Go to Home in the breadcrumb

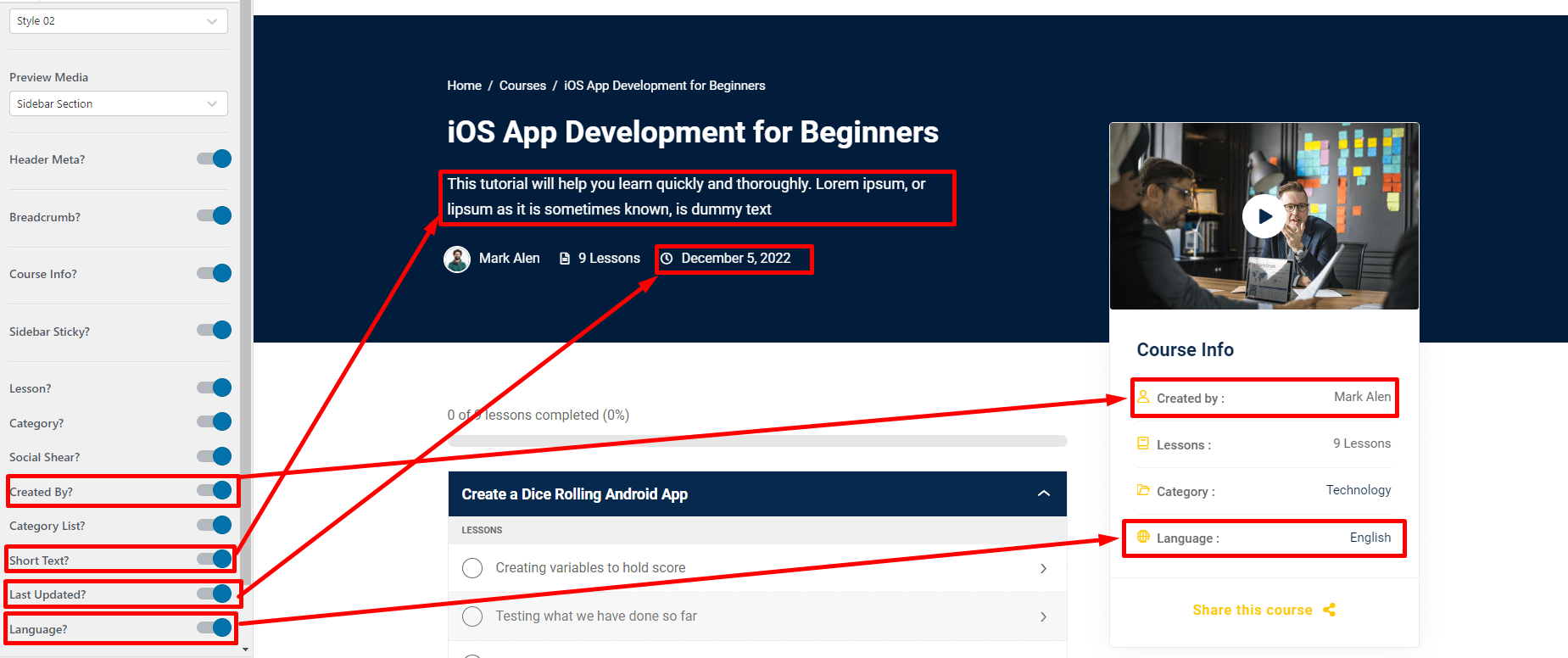[x=464, y=86]
